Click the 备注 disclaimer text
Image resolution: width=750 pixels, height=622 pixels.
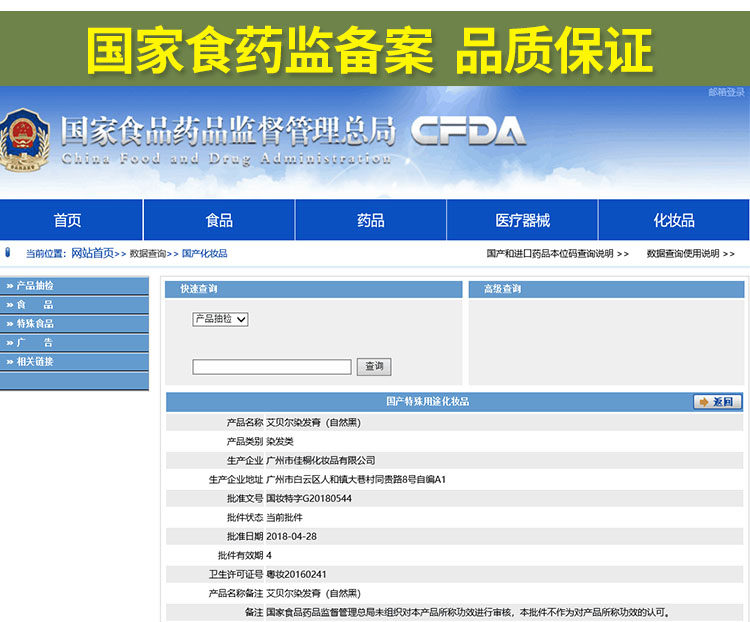click(x=468, y=612)
